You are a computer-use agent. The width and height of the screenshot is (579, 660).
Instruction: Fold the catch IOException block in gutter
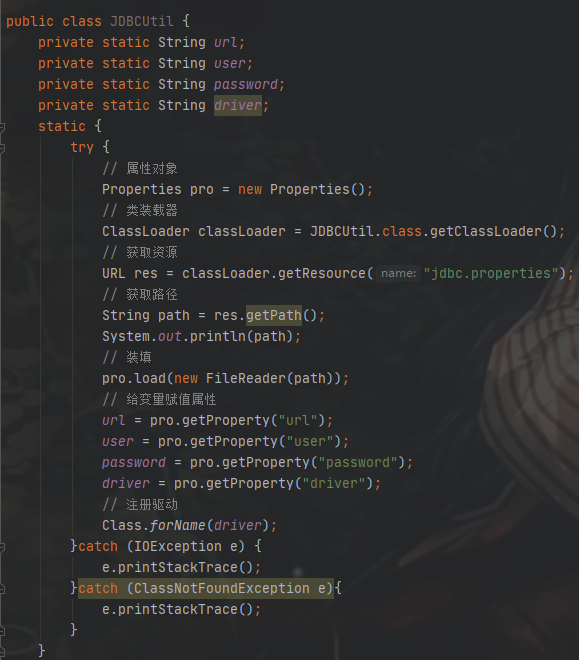click(x=2, y=547)
